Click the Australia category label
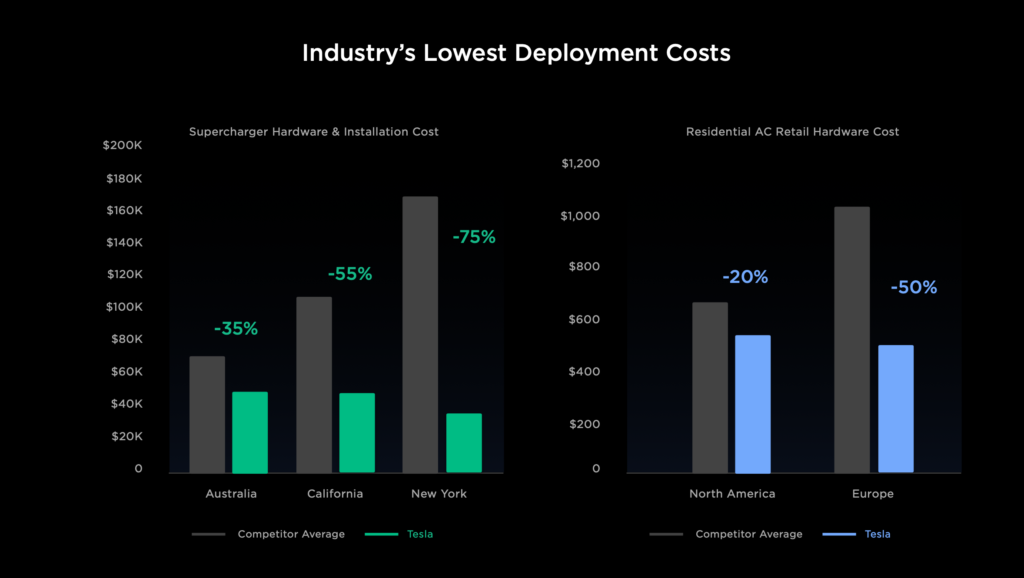Image resolution: width=1024 pixels, height=578 pixels. tap(231, 494)
